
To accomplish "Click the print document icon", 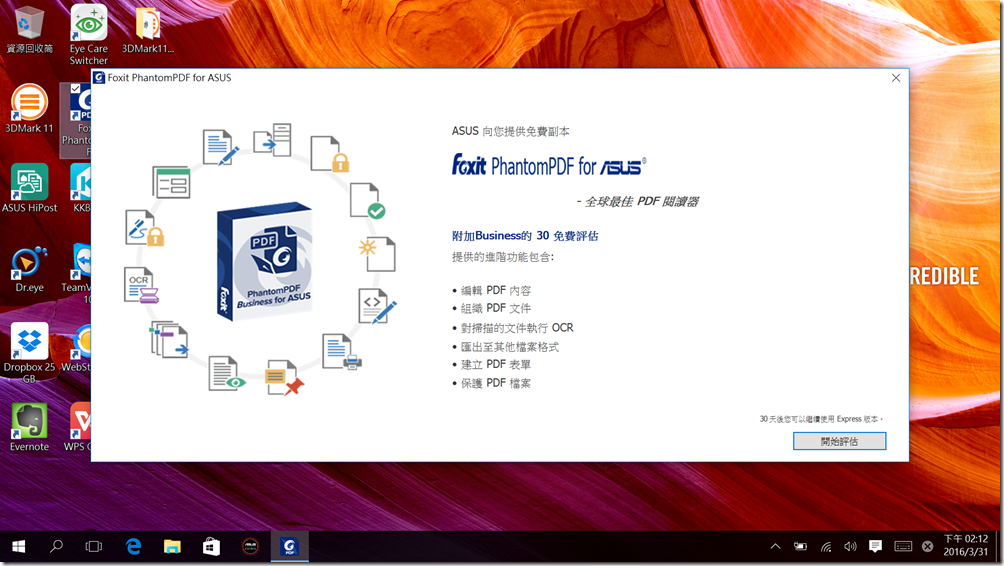I will (x=342, y=352).
